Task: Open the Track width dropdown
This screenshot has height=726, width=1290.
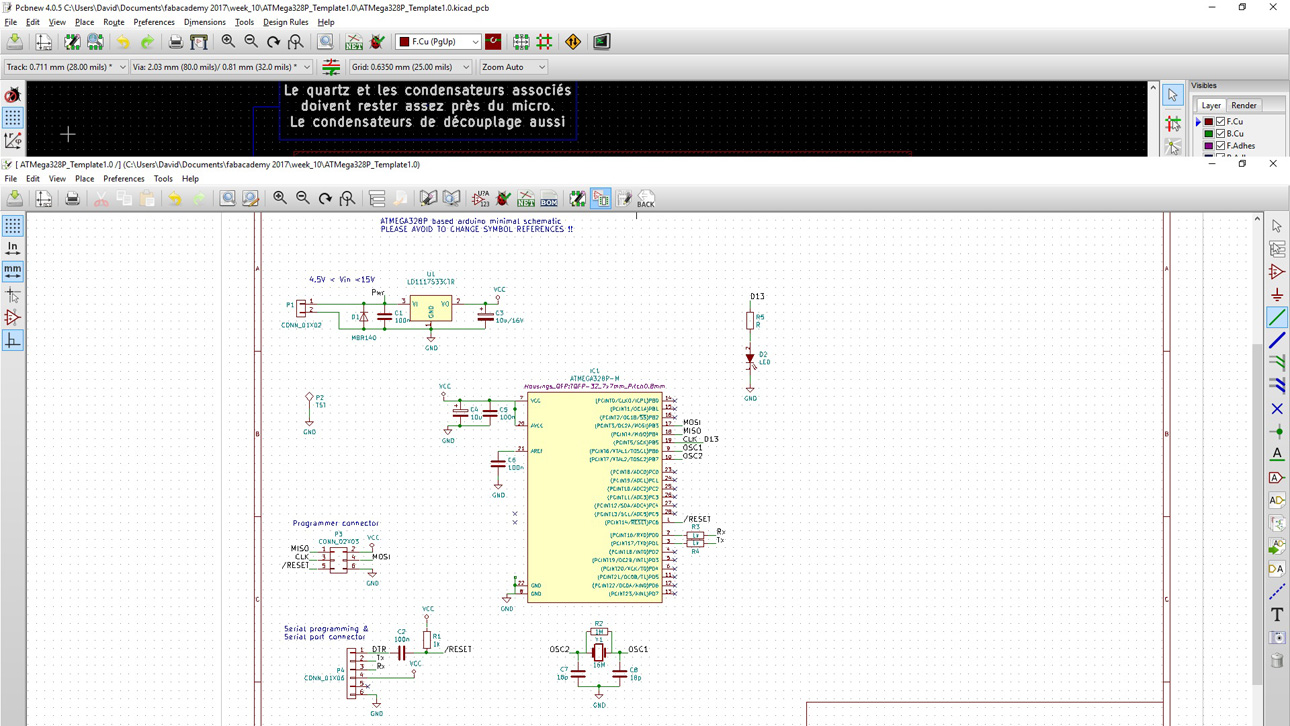Action: pos(66,67)
